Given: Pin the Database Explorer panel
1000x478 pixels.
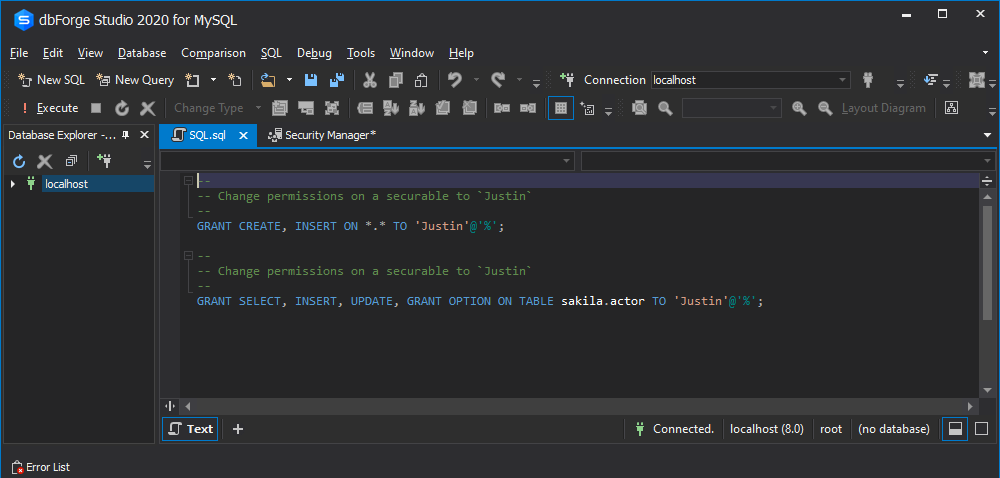Looking at the screenshot, I should point(127,135).
